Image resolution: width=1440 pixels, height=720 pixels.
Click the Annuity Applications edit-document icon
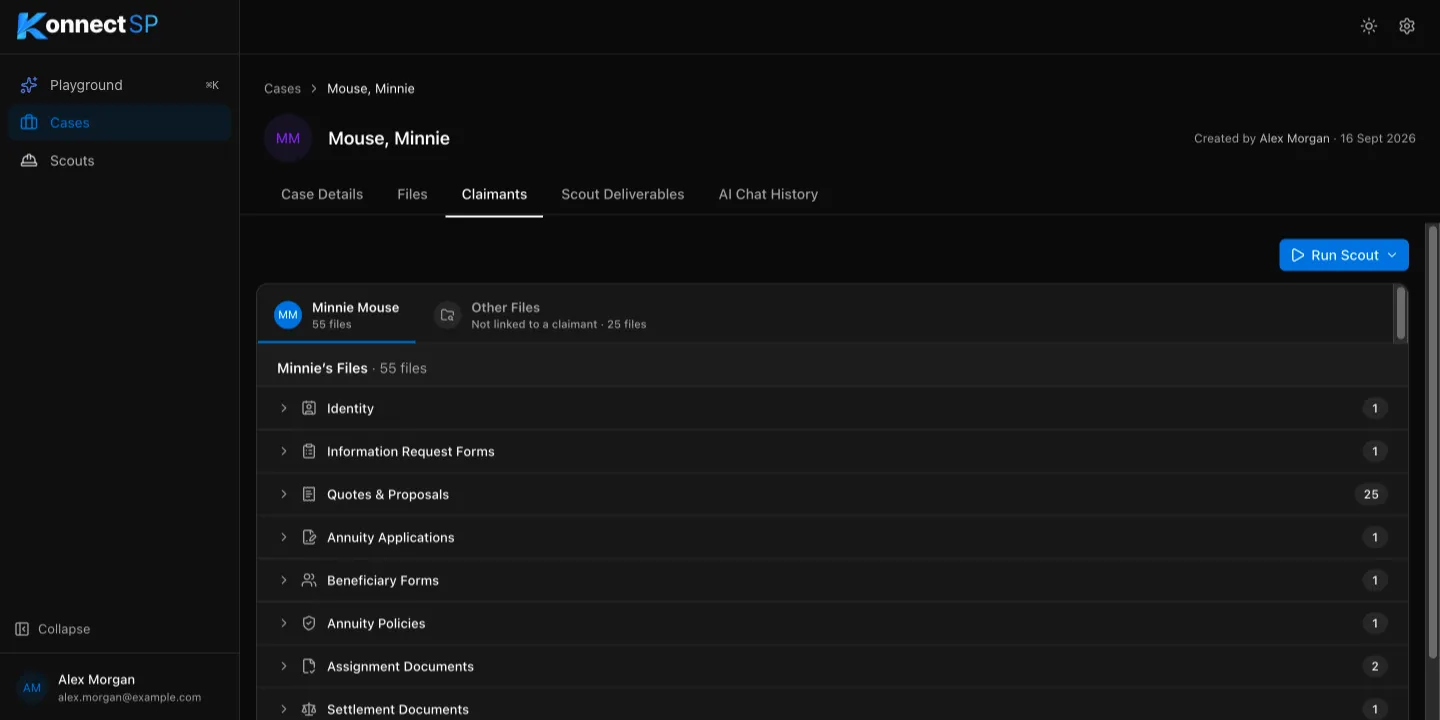[309, 537]
